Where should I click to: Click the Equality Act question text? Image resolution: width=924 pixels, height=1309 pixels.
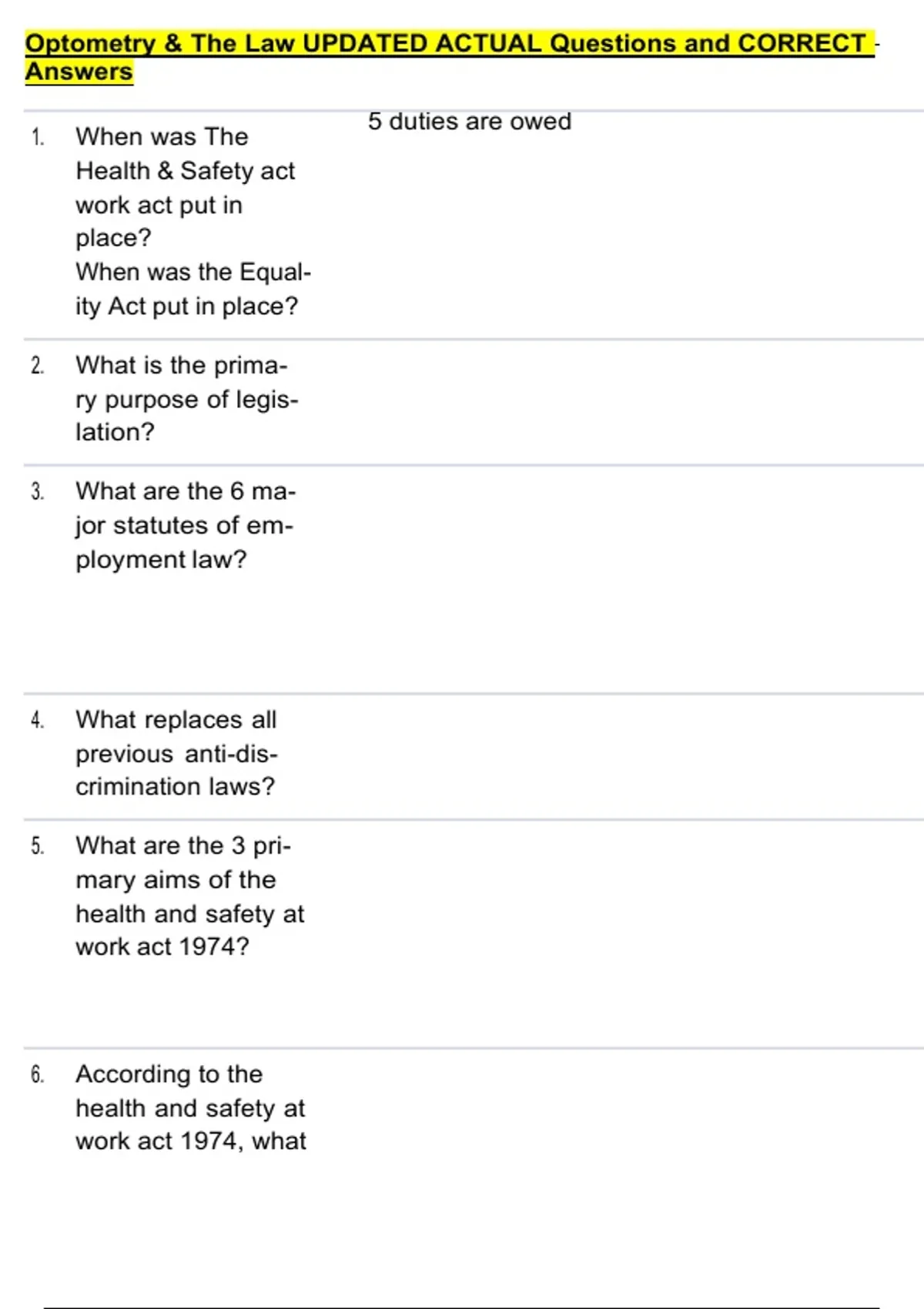pyautogui.click(x=192, y=290)
